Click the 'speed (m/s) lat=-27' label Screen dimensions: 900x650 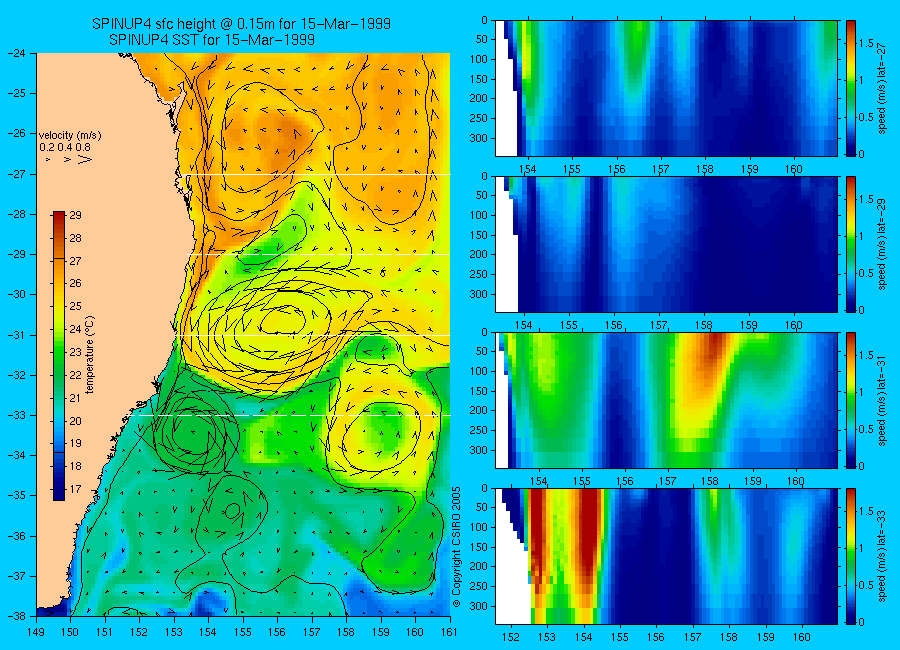(x=883, y=89)
